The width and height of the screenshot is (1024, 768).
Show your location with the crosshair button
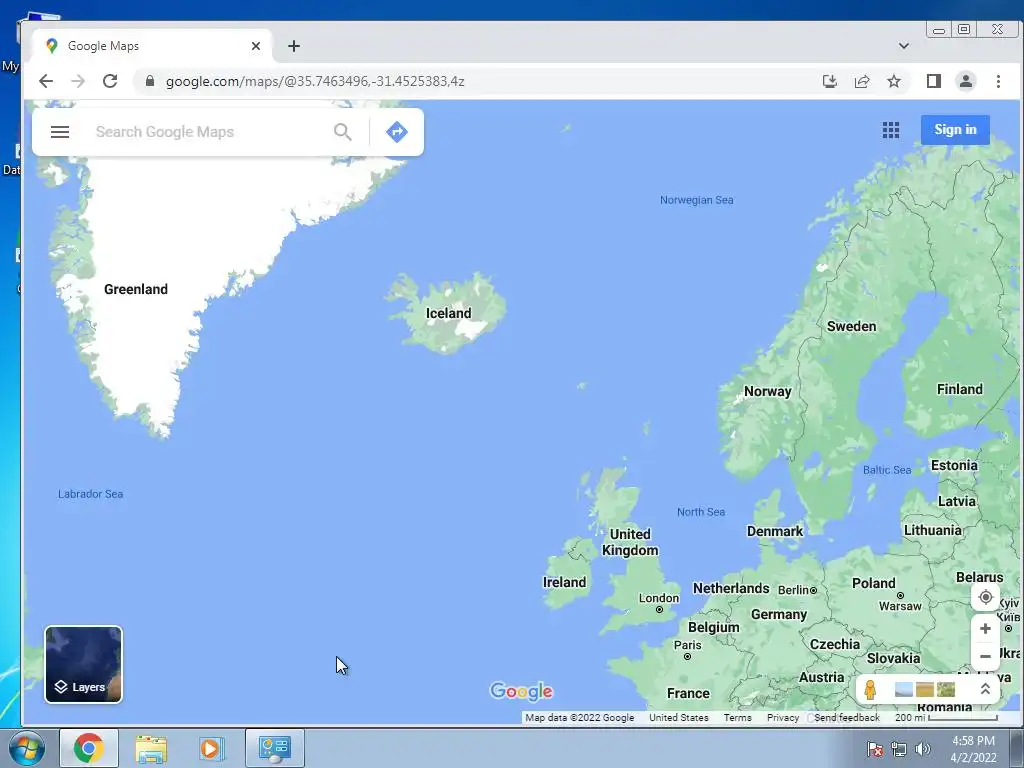985,597
